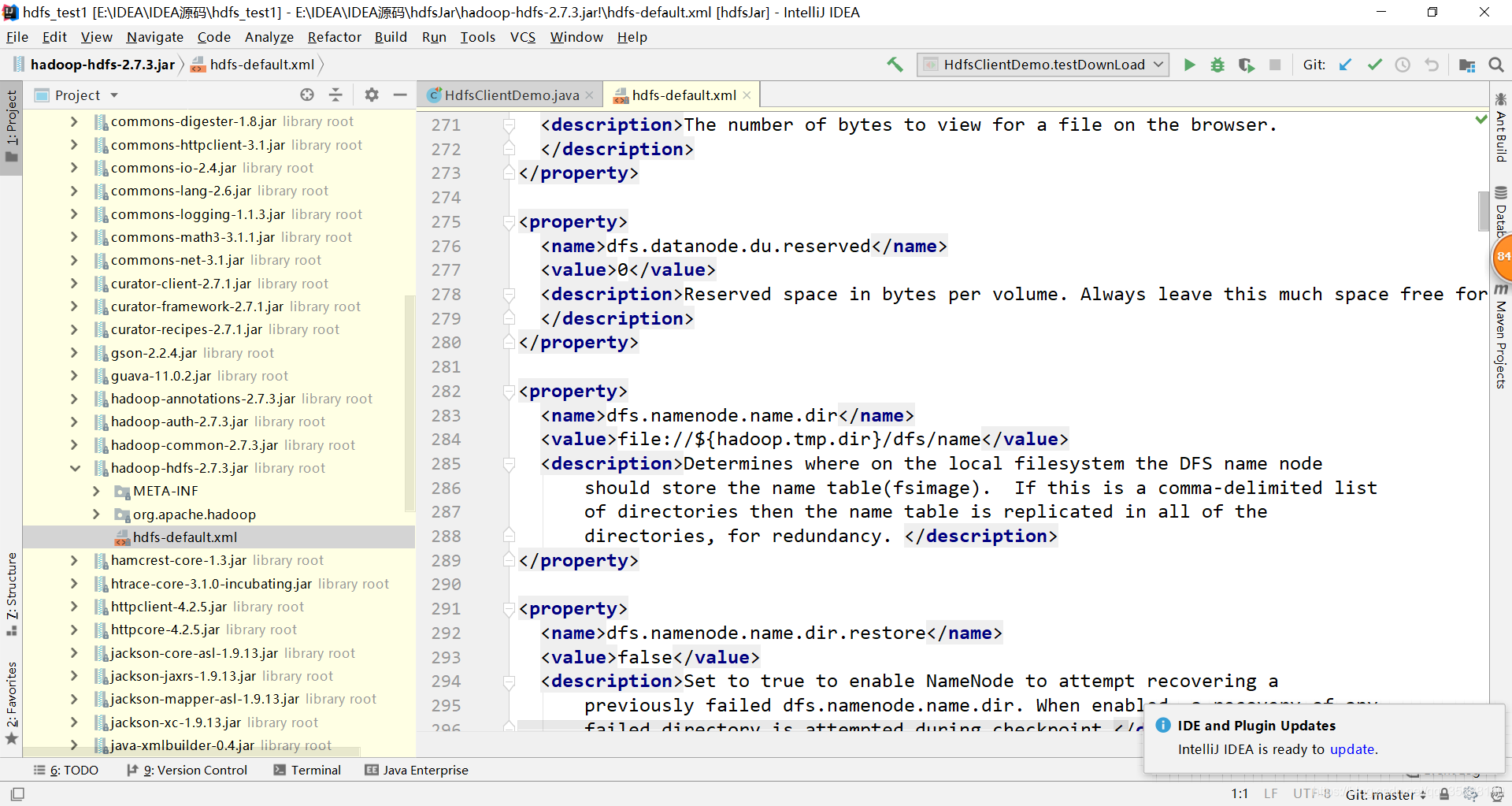Expand commons-io-2.4.jar node

click(74, 168)
